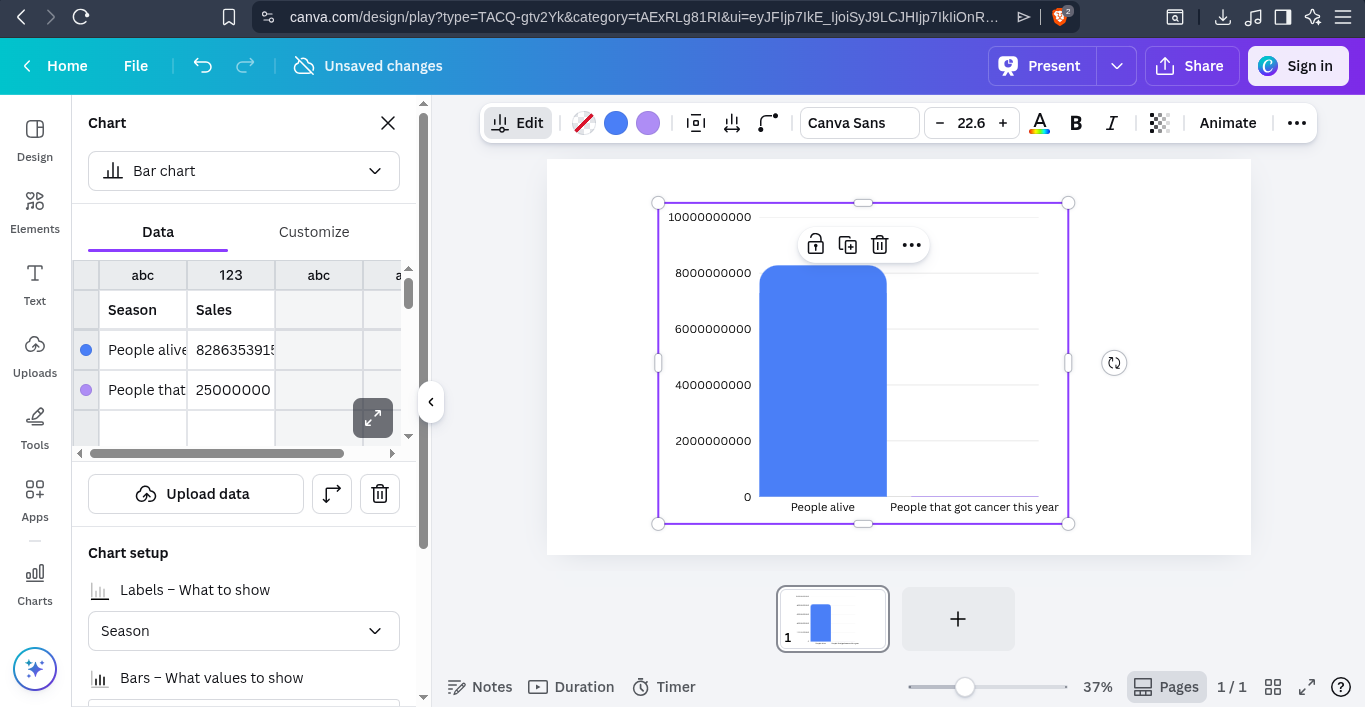
Task: Increase font size with plus button
Action: [x=1003, y=123]
